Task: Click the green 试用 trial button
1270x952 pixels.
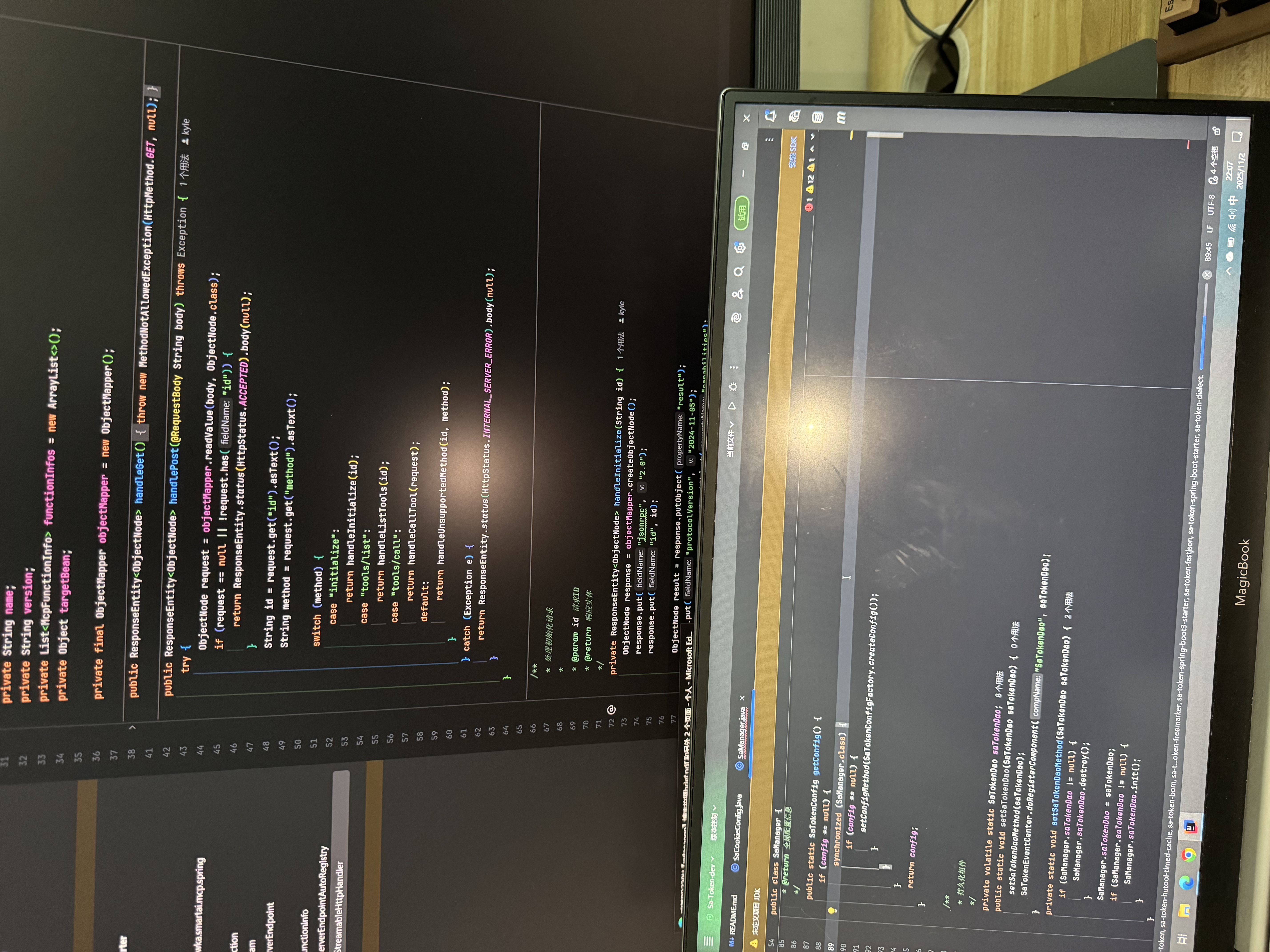Action: point(742,213)
